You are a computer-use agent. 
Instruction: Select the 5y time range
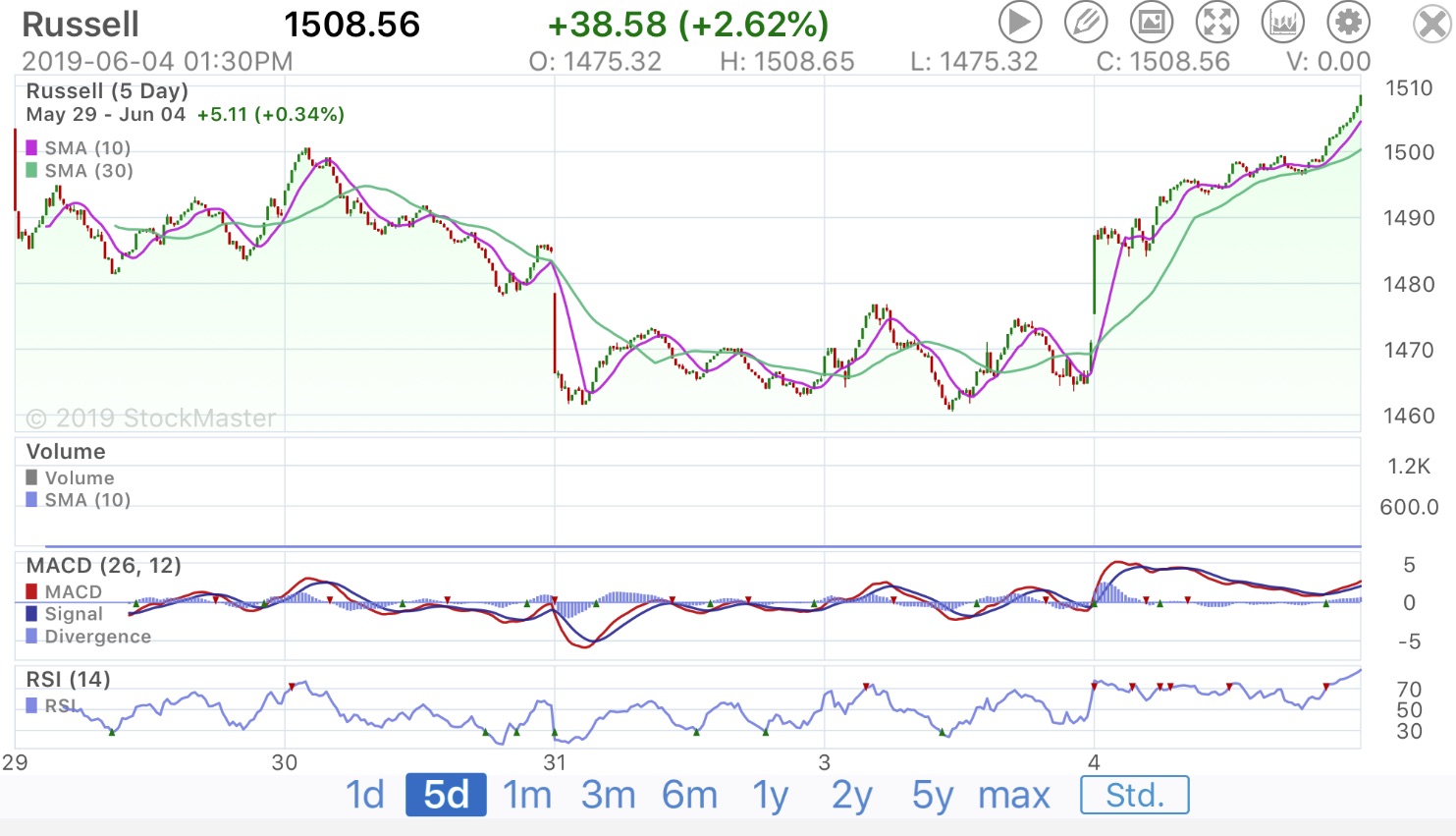click(x=932, y=795)
